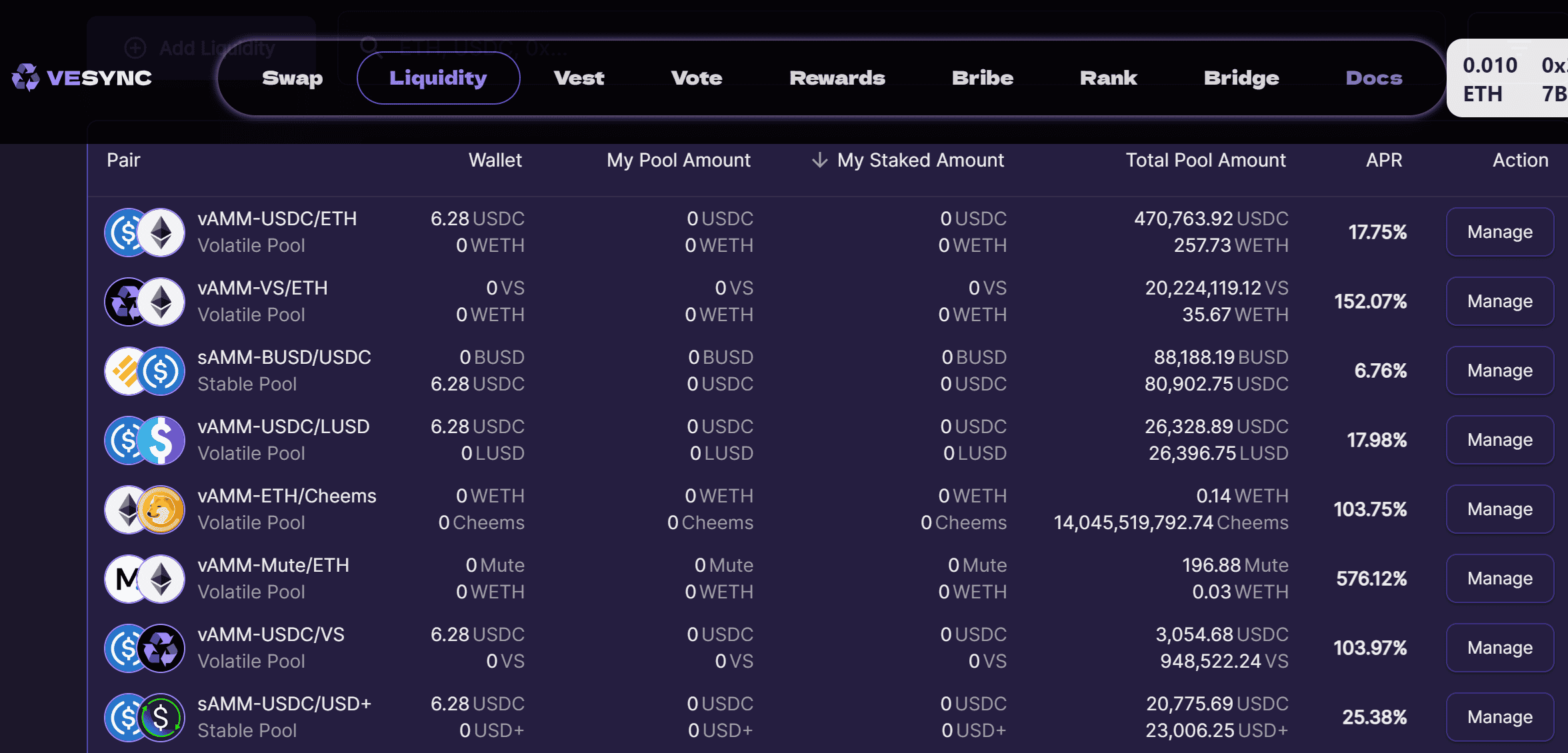Sort by Total Pool Amount header
The width and height of the screenshot is (1568, 753).
point(1206,161)
